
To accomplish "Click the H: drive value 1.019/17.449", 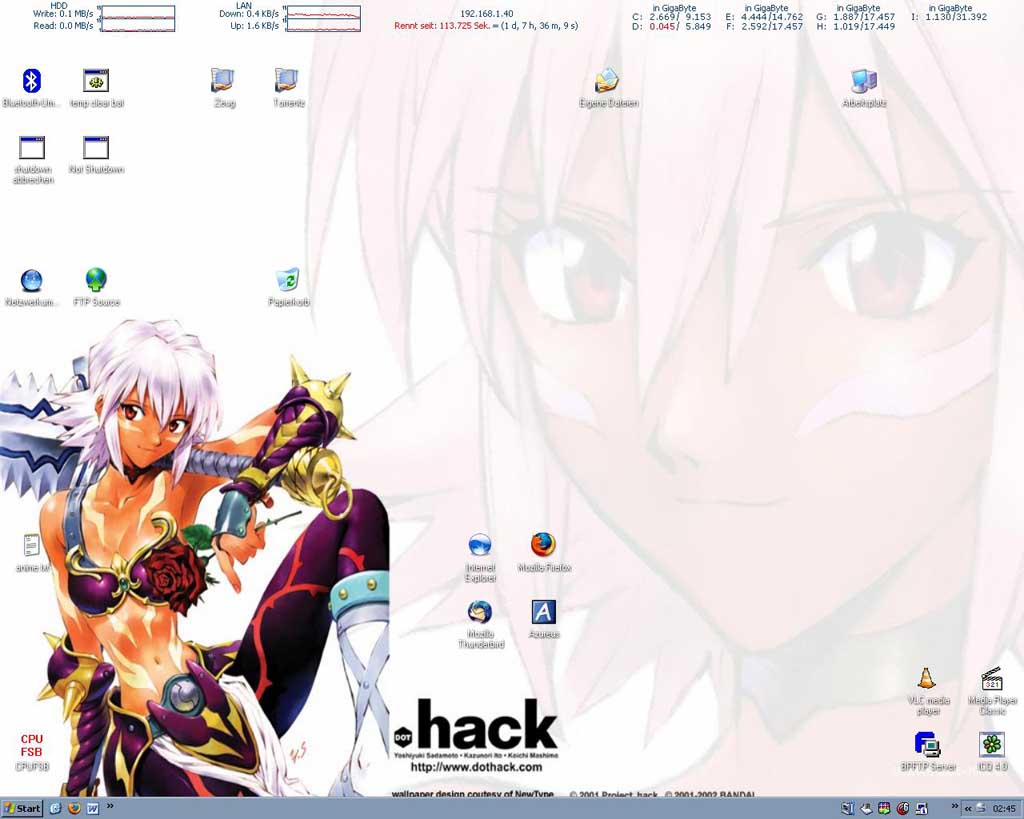I will tap(864, 27).
